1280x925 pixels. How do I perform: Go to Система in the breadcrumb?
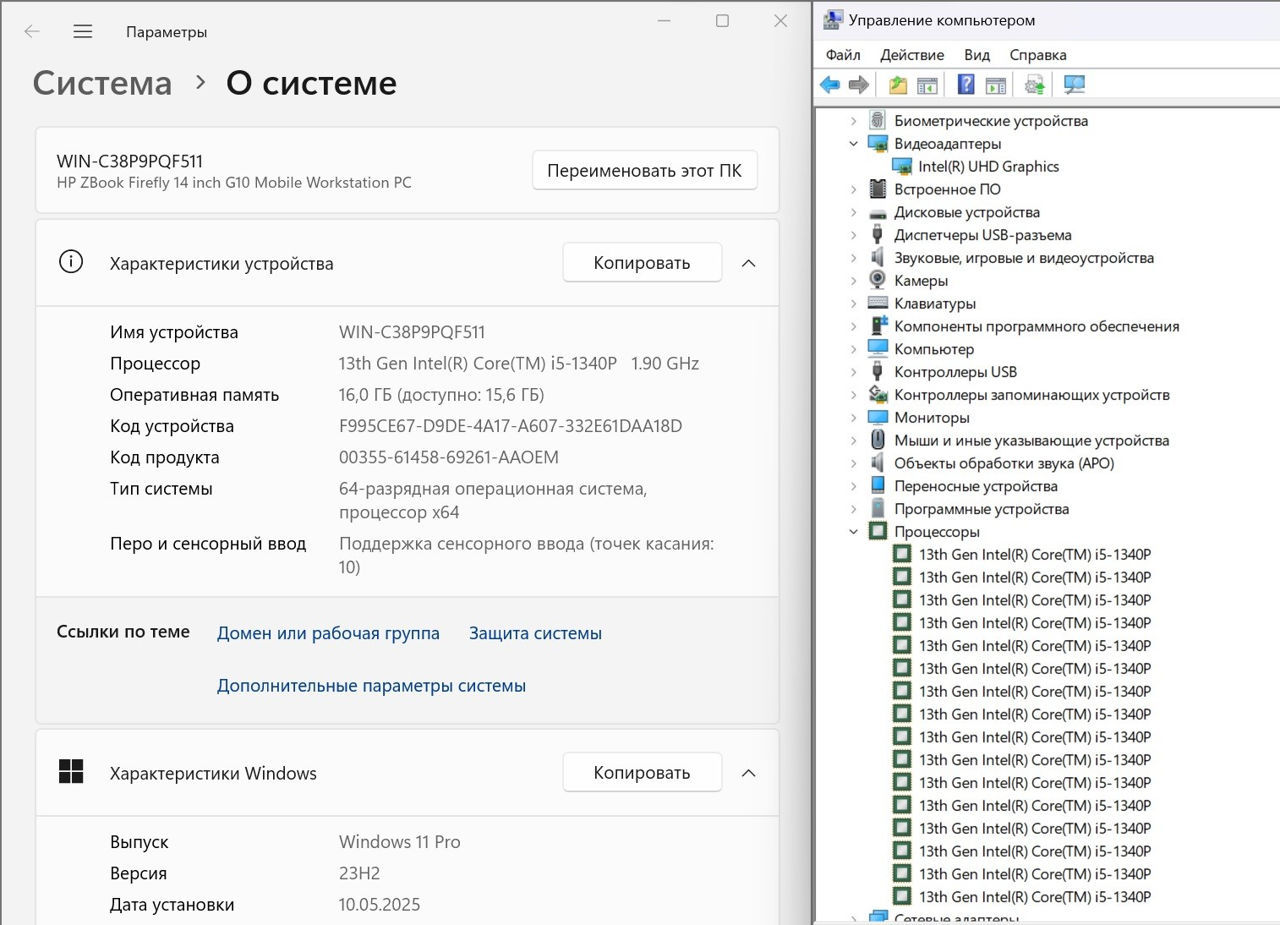coord(102,83)
